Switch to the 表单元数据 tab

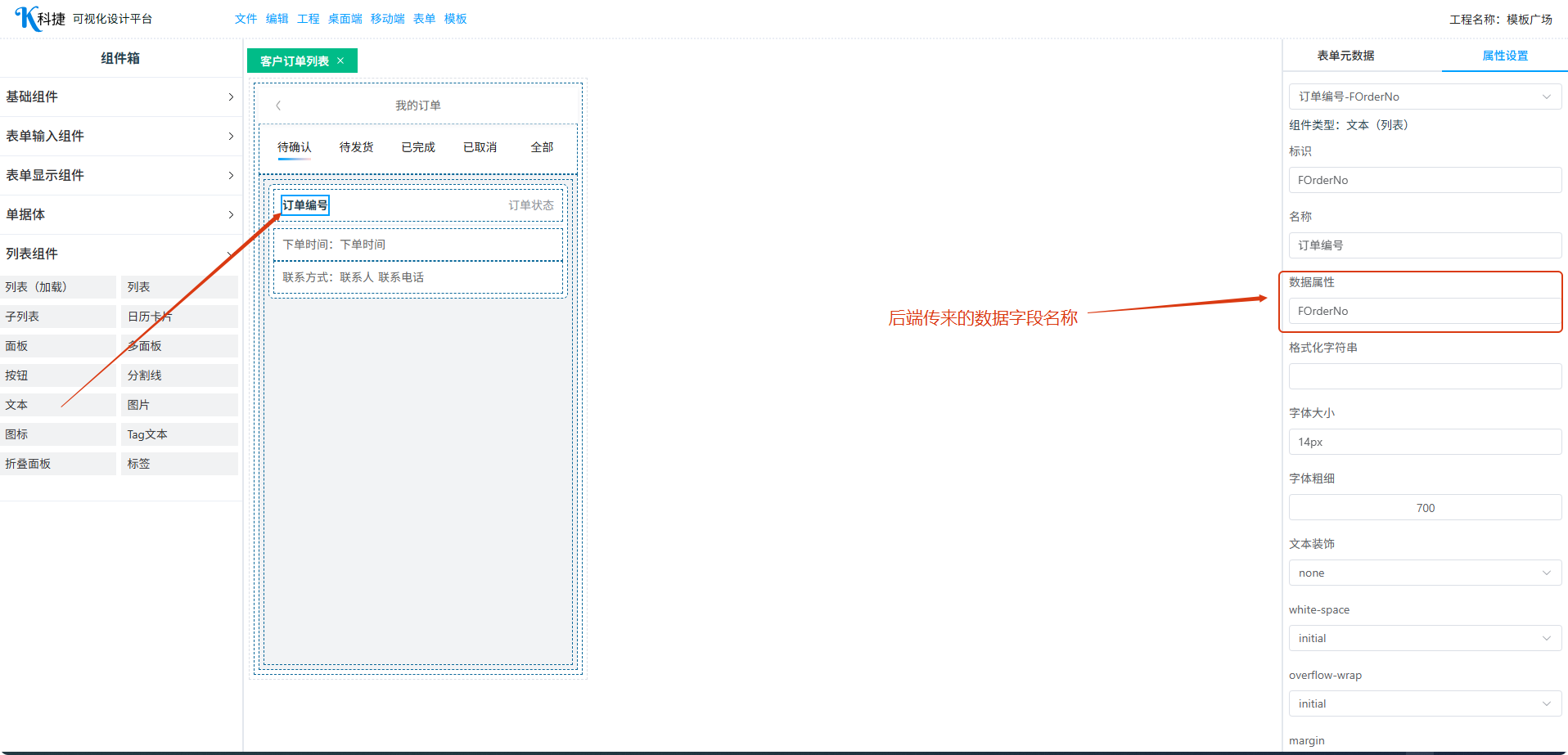(1345, 56)
